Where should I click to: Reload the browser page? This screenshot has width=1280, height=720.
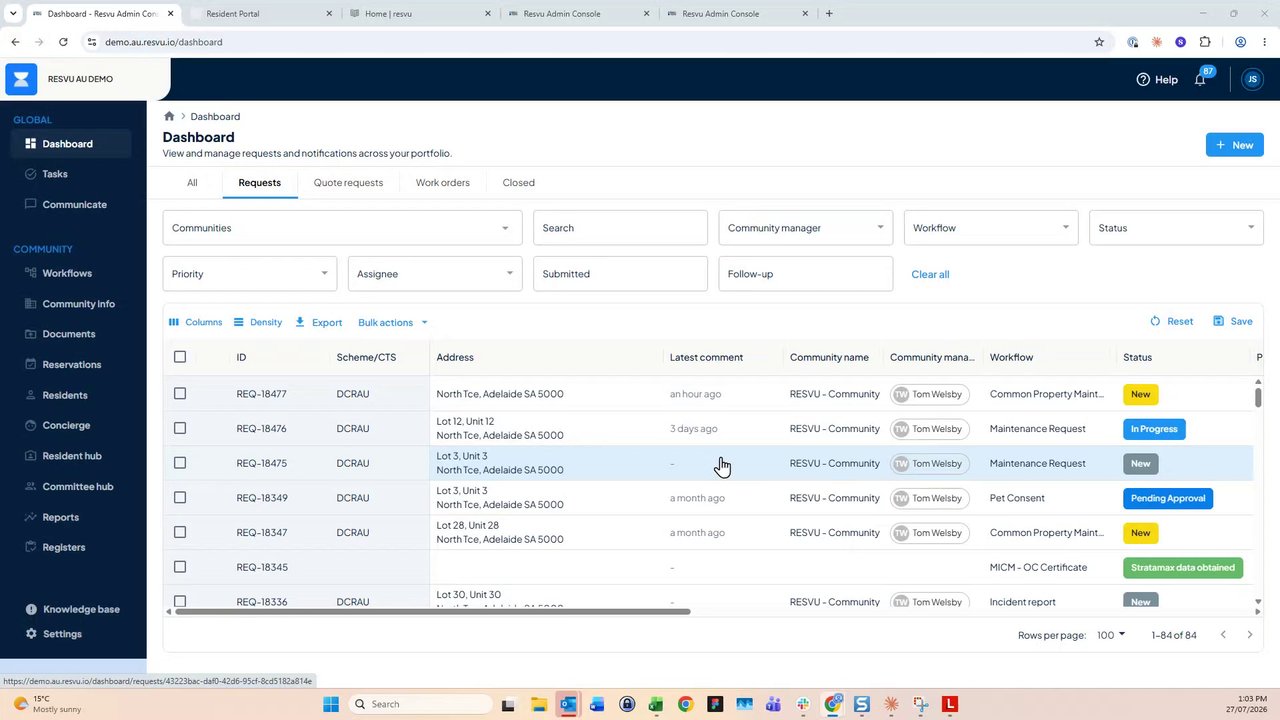pos(63,42)
